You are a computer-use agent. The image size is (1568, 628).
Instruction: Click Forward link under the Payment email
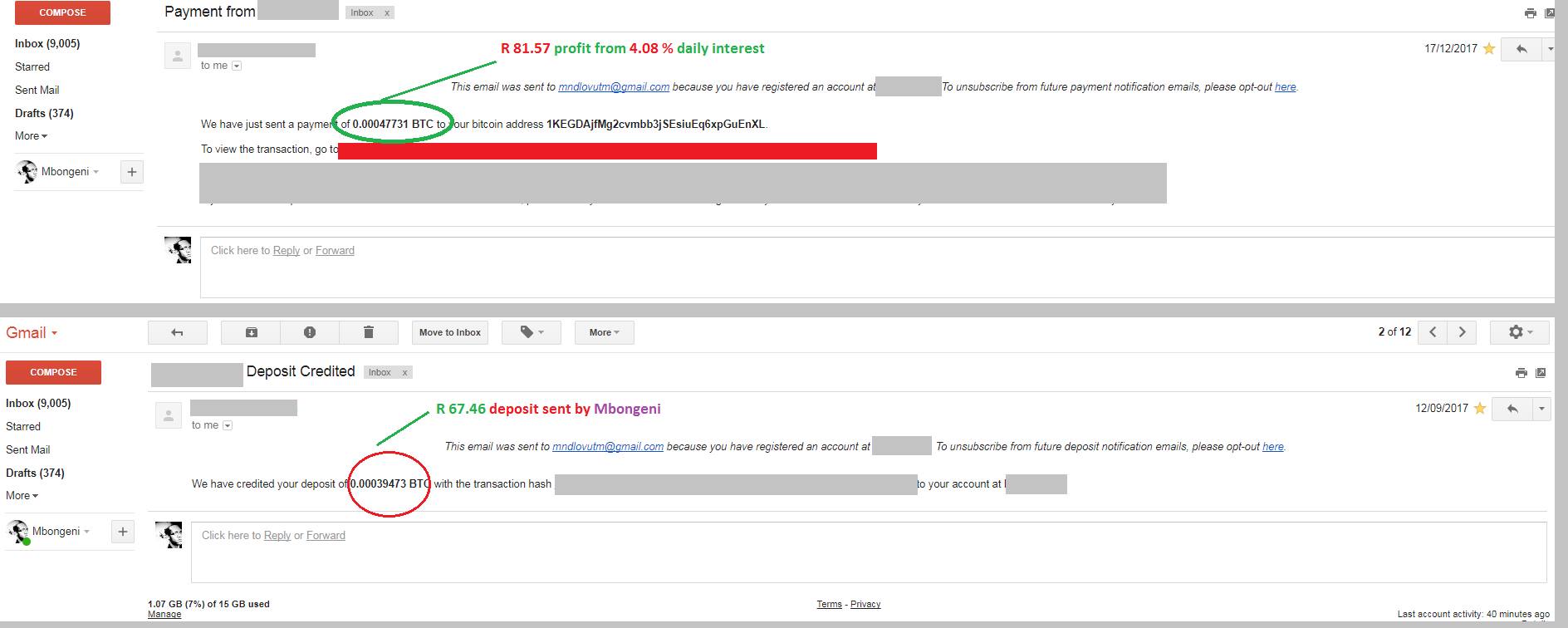click(x=335, y=251)
